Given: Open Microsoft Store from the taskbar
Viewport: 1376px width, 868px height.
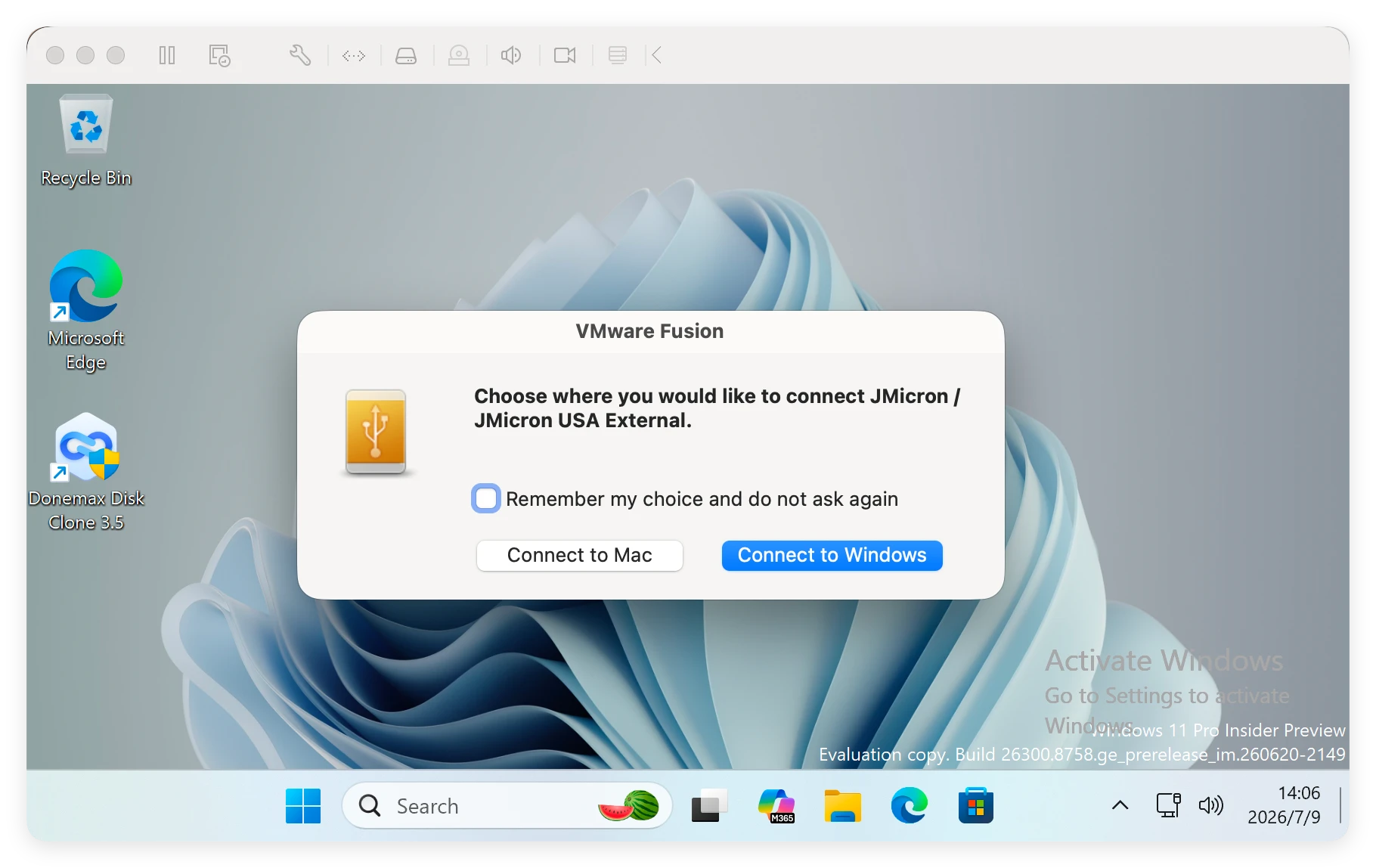Looking at the screenshot, I should pyautogui.click(x=976, y=806).
